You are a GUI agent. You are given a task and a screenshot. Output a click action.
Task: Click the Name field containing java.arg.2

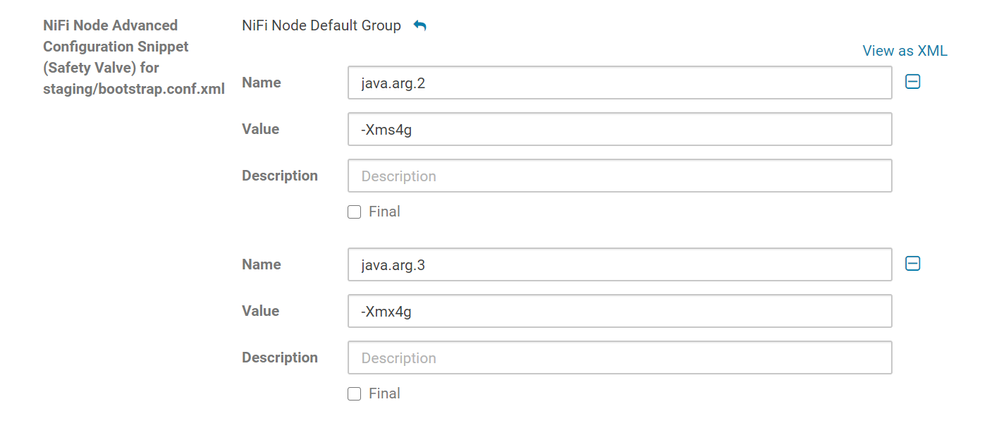coord(619,83)
